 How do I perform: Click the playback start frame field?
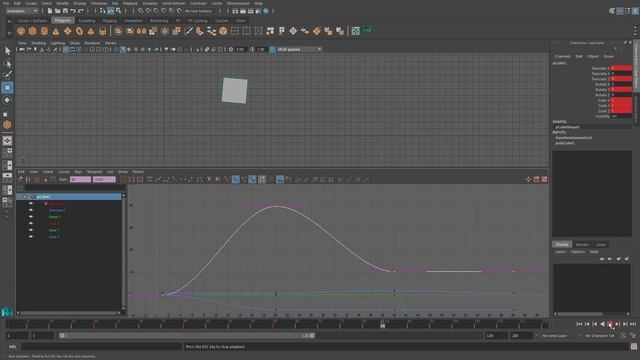coord(42,336)
